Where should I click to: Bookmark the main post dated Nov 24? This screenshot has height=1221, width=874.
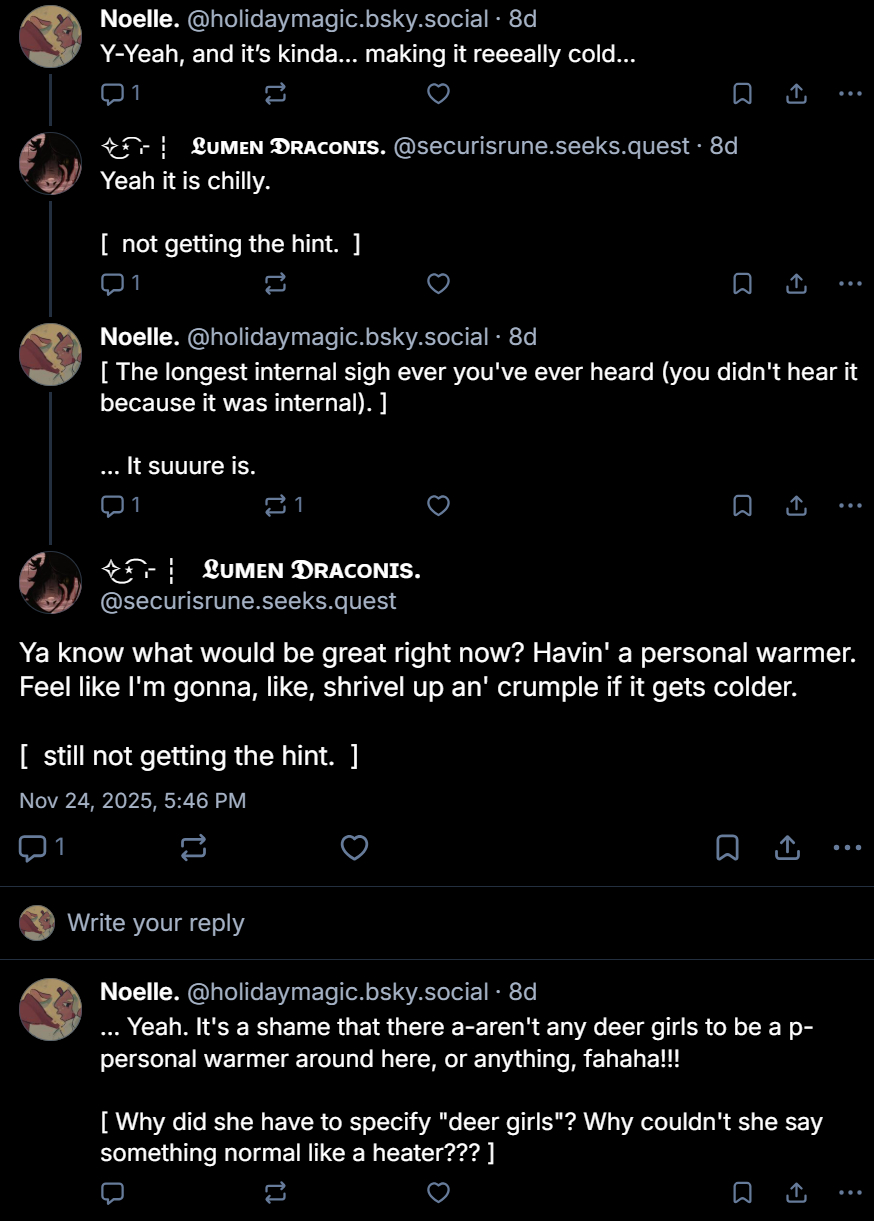click(x=728, y=848)
